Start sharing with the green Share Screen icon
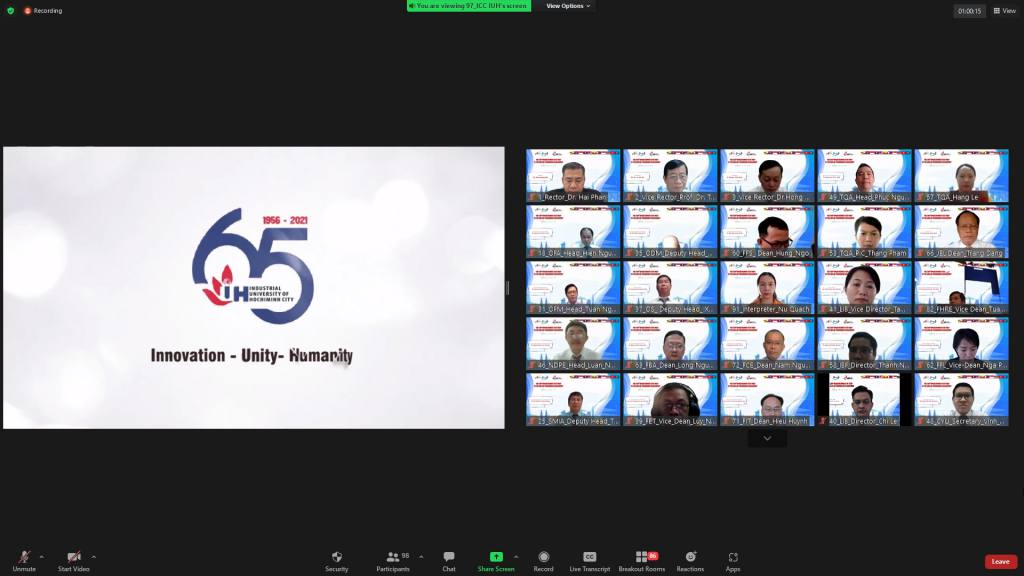 pyautogui.click(x=496, y=557)
